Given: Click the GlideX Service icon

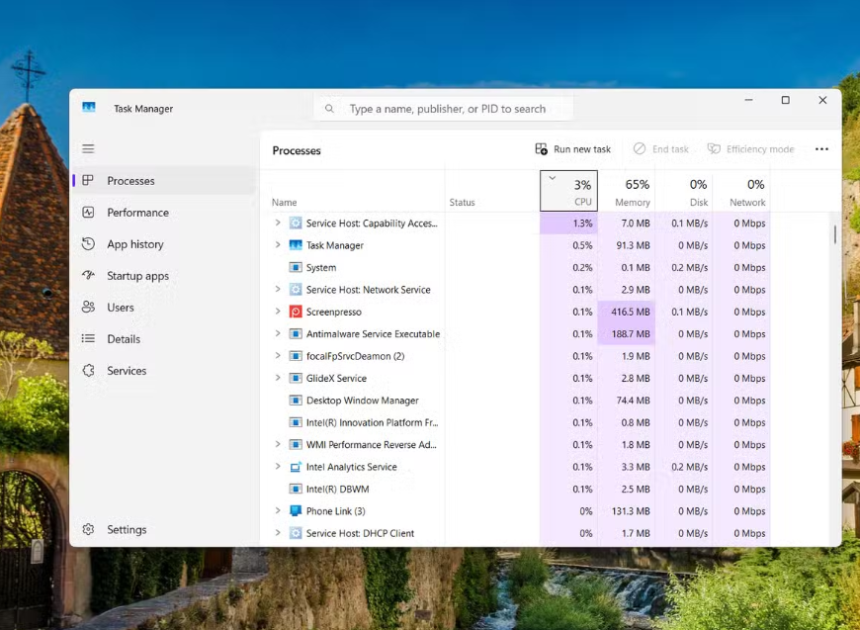Looking at the screenshot, I should [295, 378].
